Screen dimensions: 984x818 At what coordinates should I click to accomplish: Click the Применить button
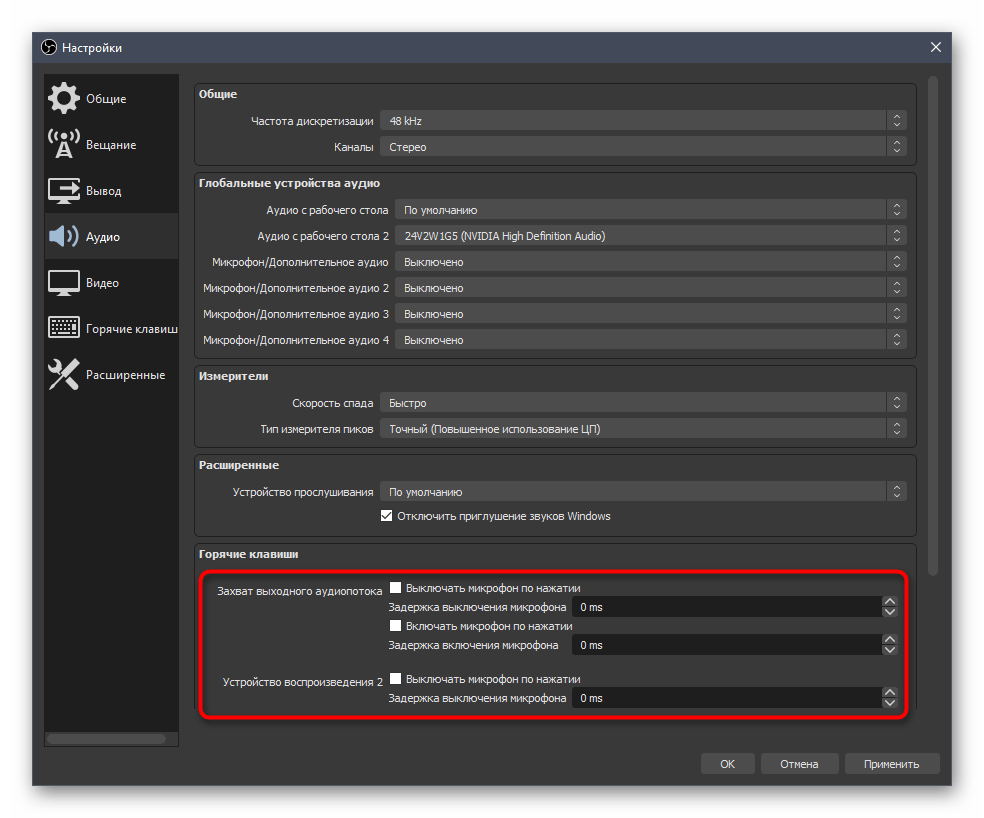[891, 764]
